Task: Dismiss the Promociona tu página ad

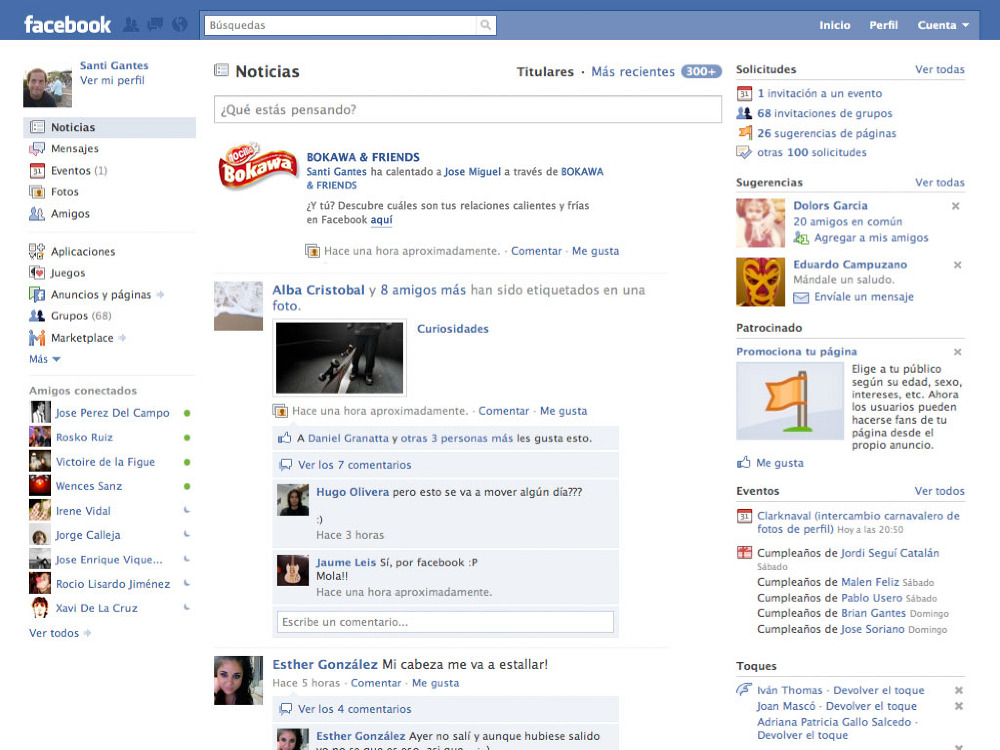Action: 956,352
